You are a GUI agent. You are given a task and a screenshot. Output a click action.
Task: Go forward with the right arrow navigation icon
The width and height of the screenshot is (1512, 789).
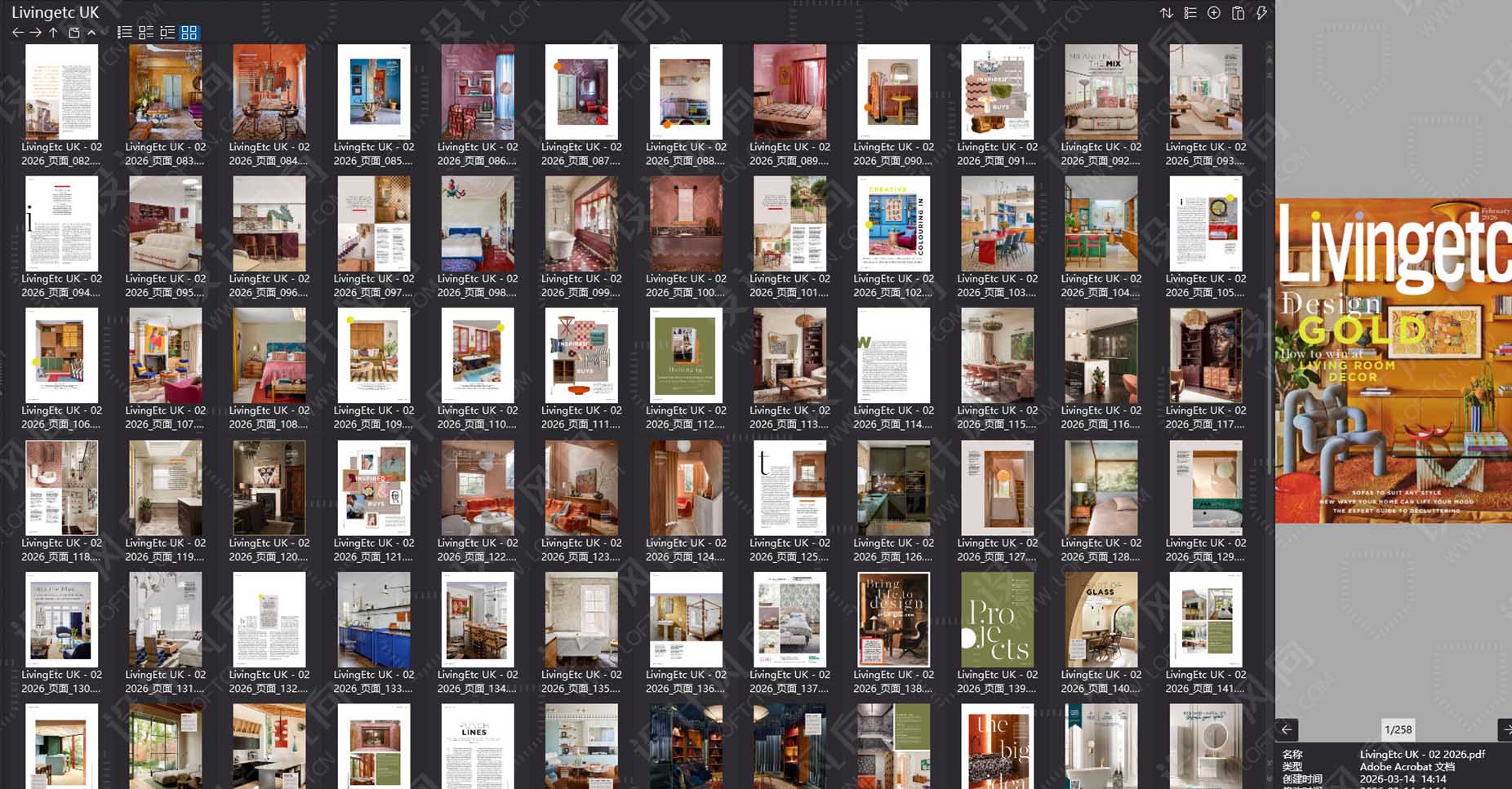[35, 33]
